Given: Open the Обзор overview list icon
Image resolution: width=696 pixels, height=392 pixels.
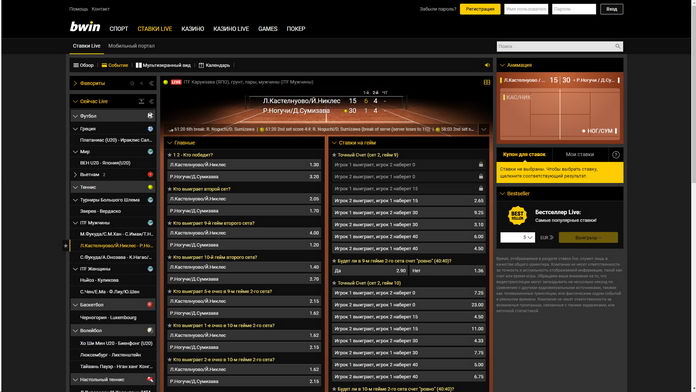Looking at the screenshot, I should tap(76, 65).
